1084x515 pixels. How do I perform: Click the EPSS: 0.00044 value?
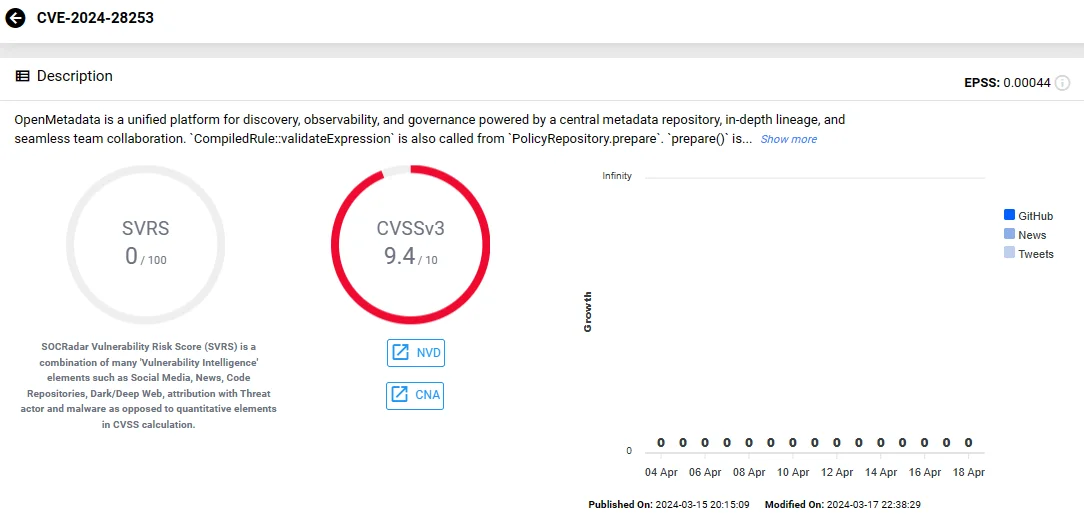1007,83
